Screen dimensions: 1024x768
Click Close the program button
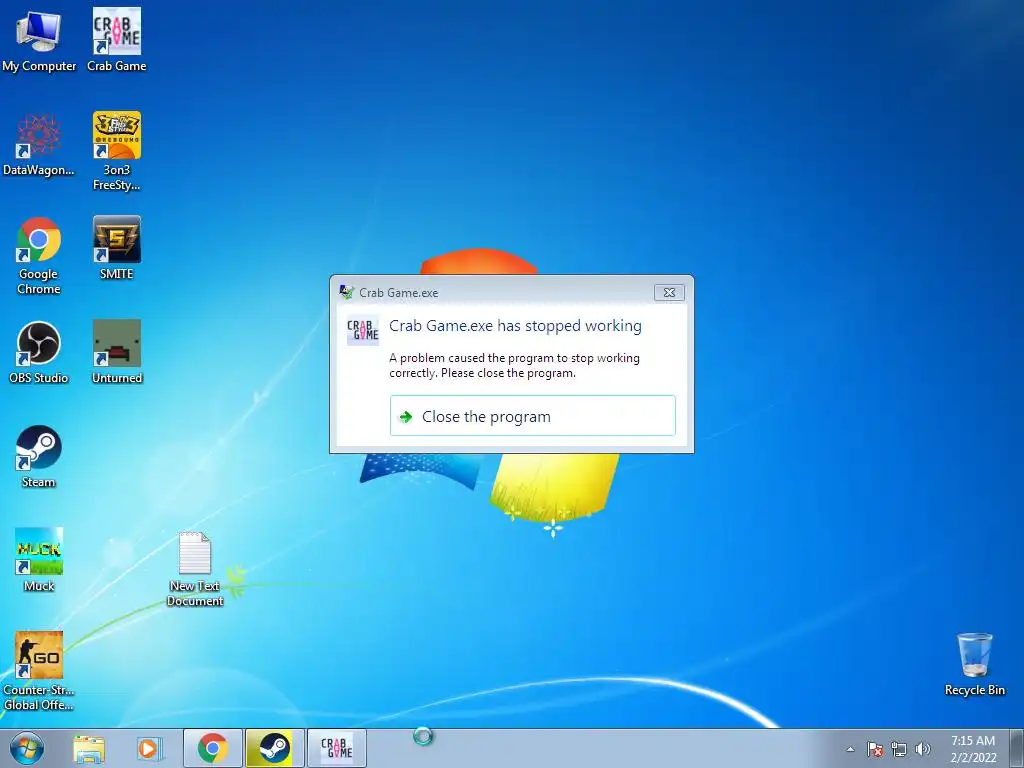533,415
